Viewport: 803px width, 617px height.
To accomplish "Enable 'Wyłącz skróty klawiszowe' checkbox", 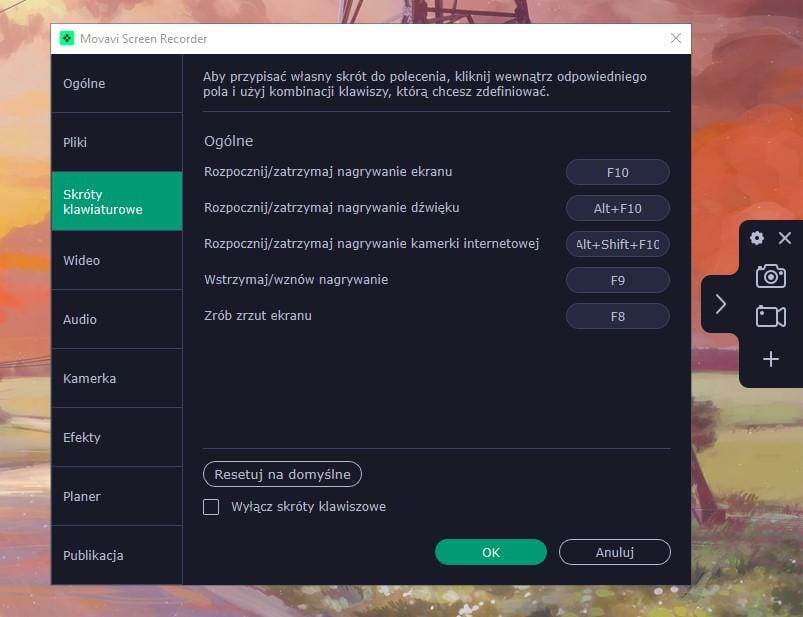I will [211, 507].
